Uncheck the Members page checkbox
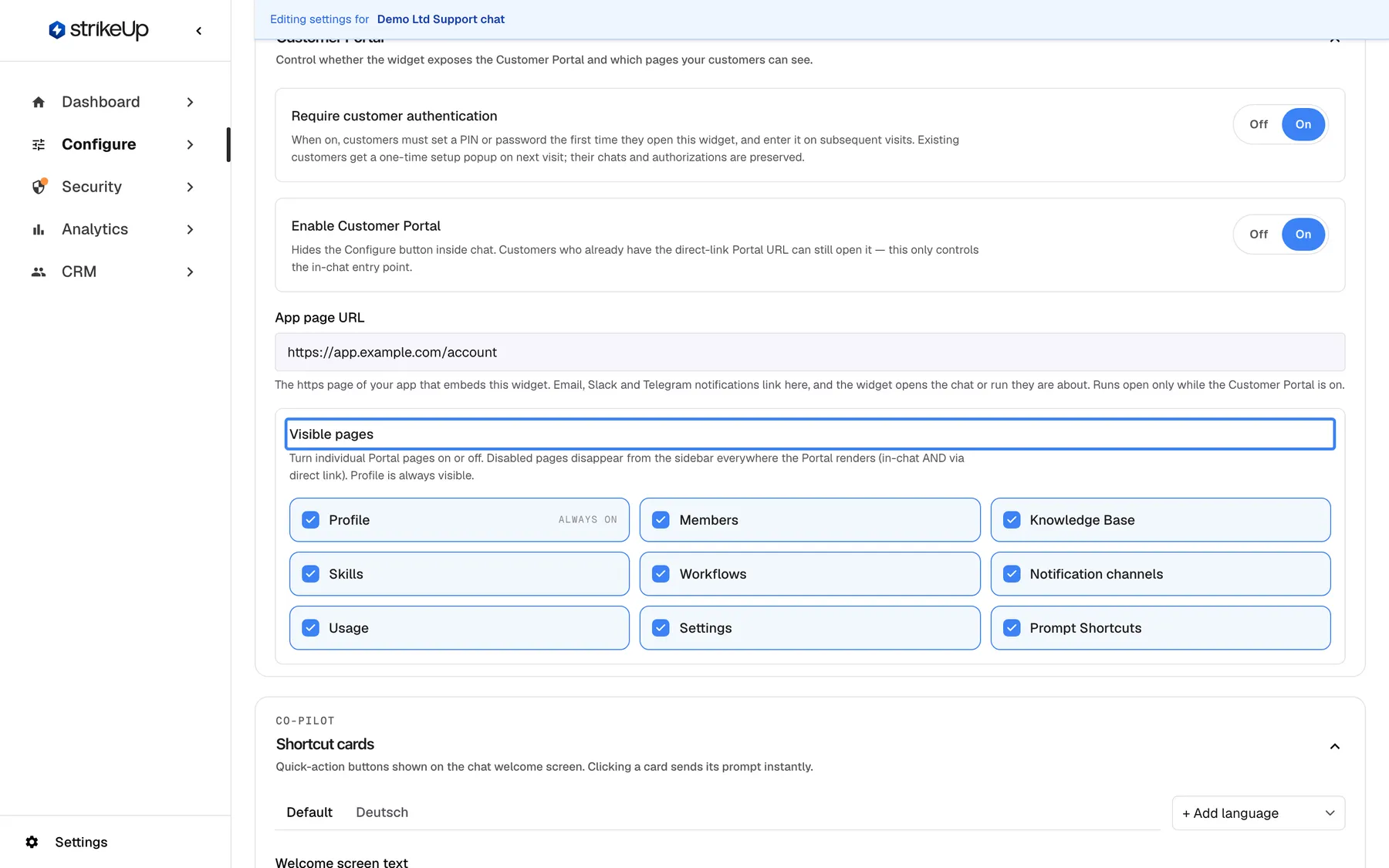1389x868 pixels. pos(661,520)
